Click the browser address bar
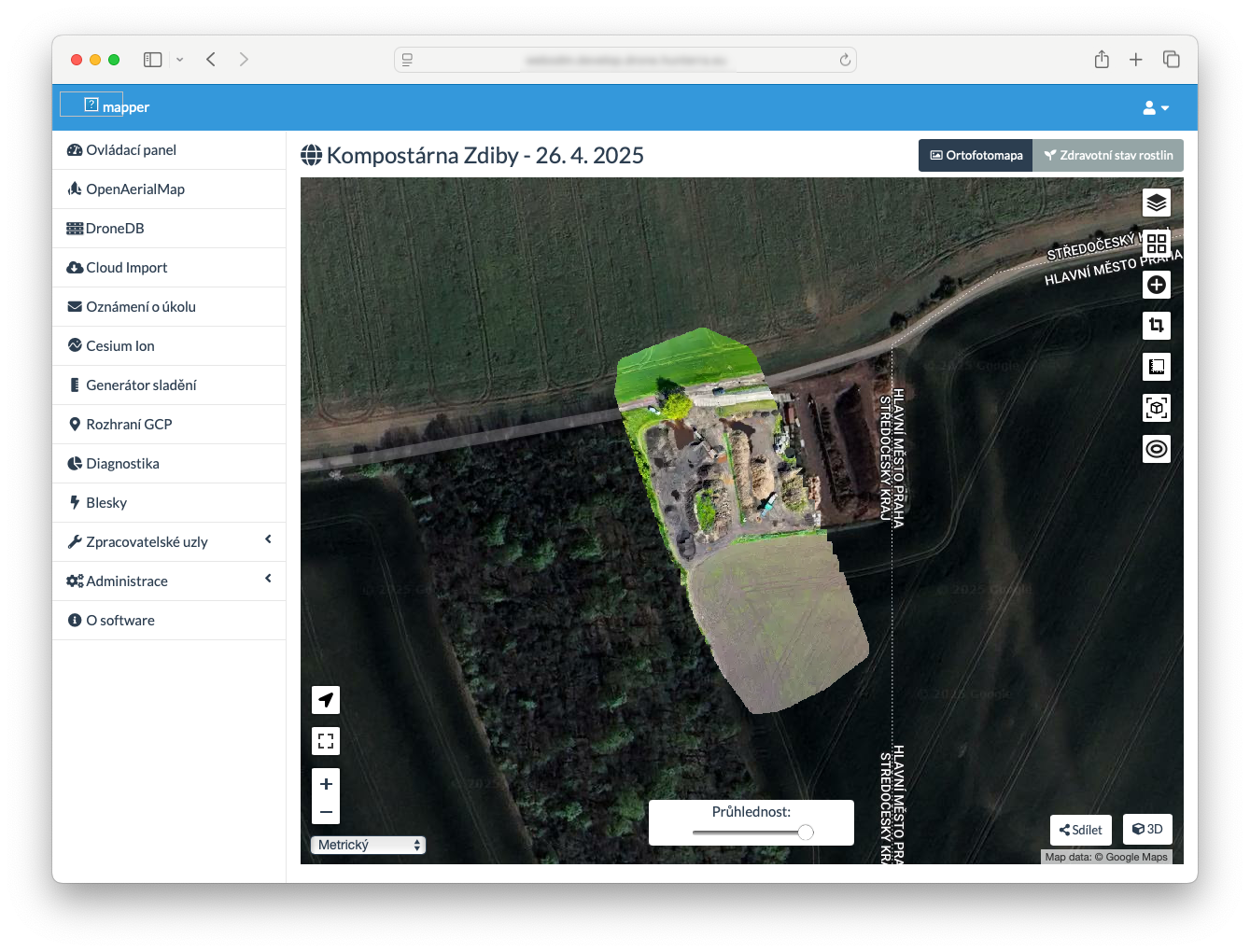The image size is (1250, 952). 625,60
